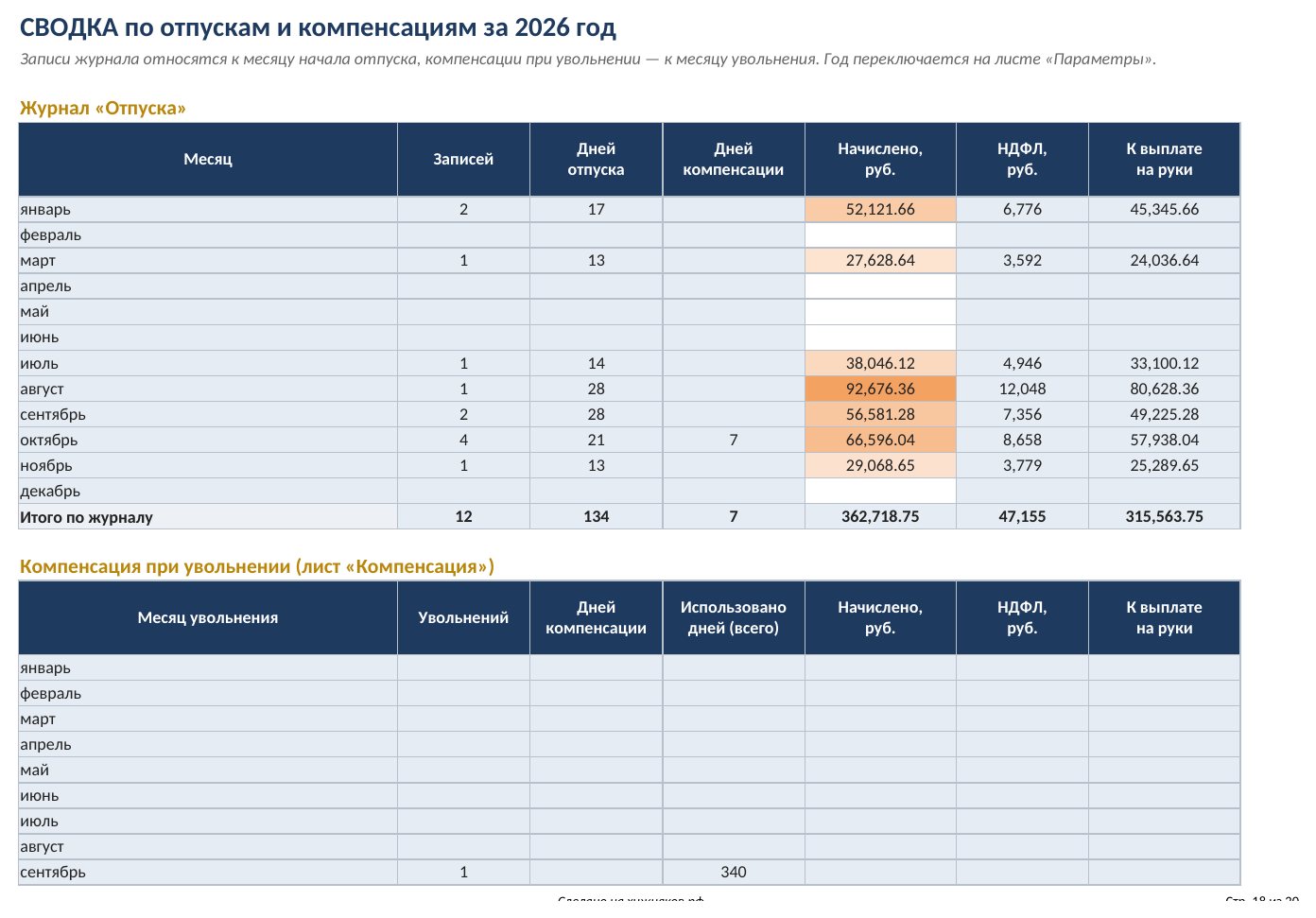The height and width of the screenshot is (918, 1316).
Task: Click the "Месяц увольнения" column header
Action: point(208,617)
